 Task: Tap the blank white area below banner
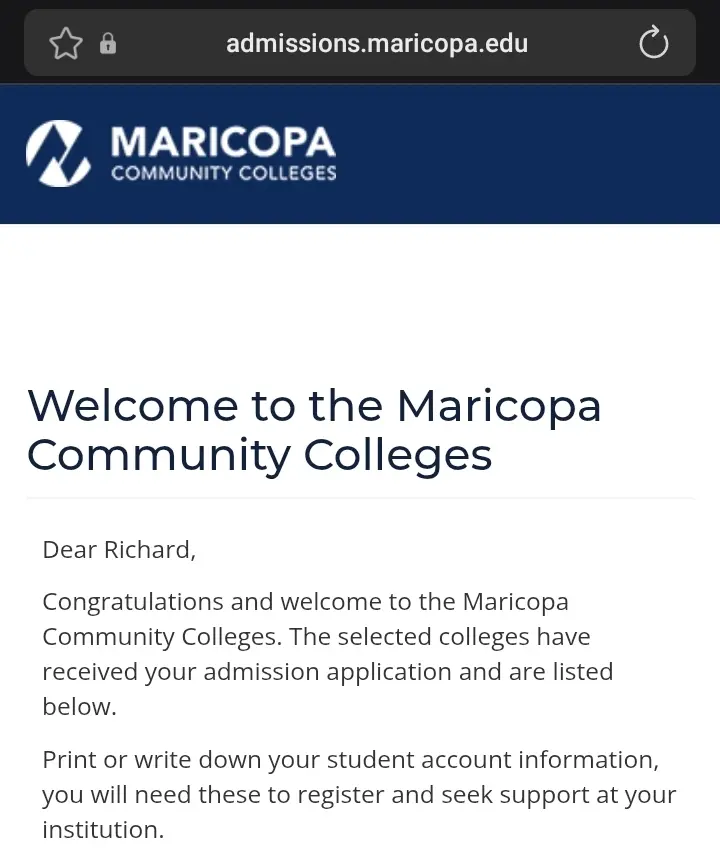click(x=360, y=301)
